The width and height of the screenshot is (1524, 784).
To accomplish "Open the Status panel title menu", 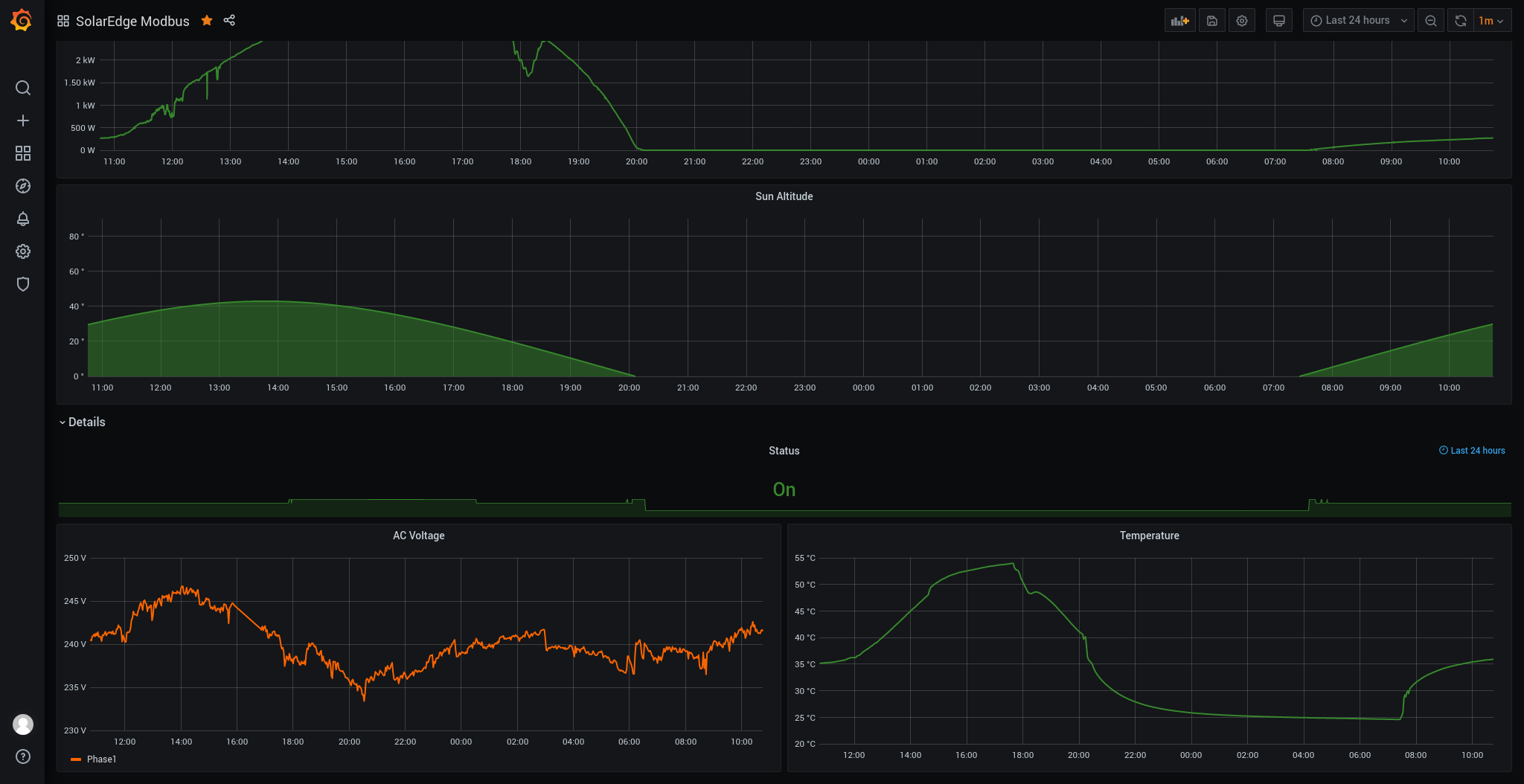I will click(x=784, y=451).
